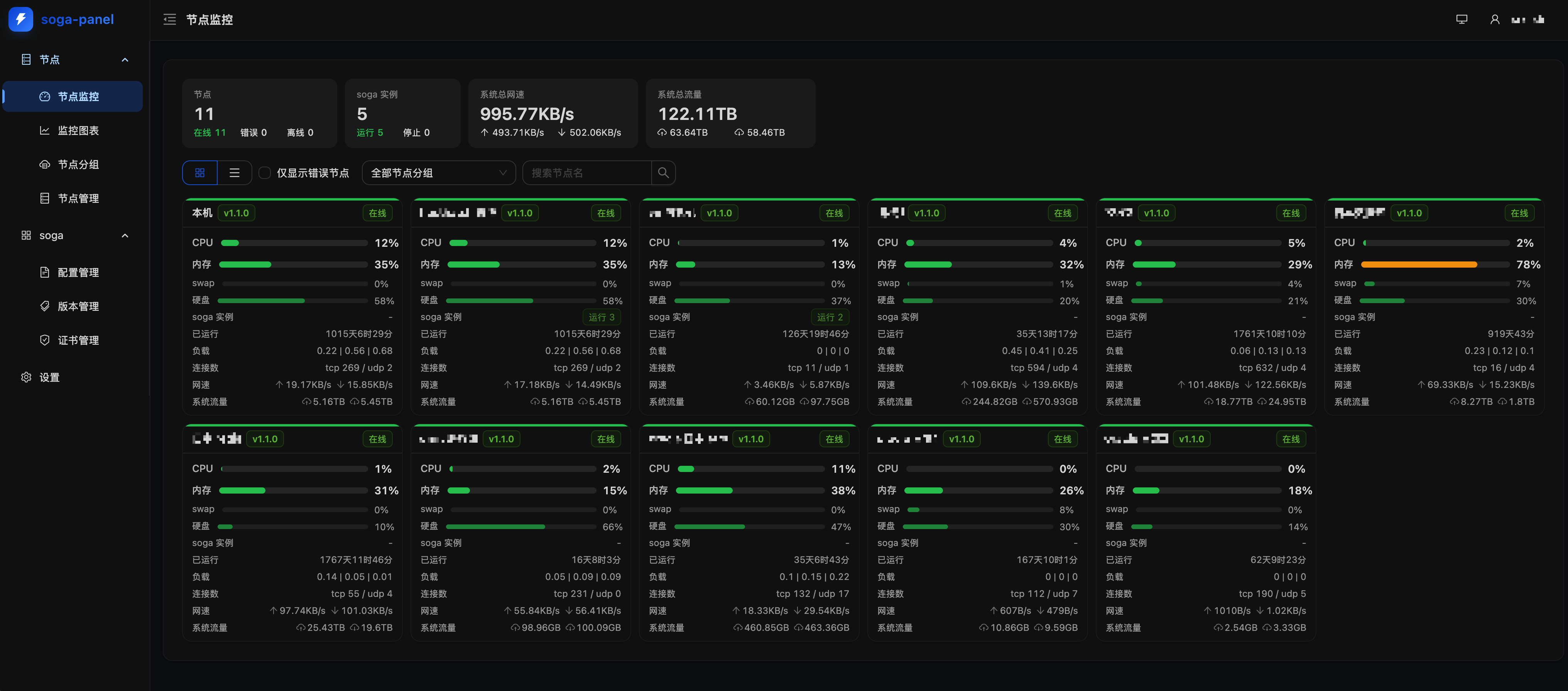Click the monitor screen icon in top bar
Viewport: 1568px width, 691px height.
click(1462, 19)
